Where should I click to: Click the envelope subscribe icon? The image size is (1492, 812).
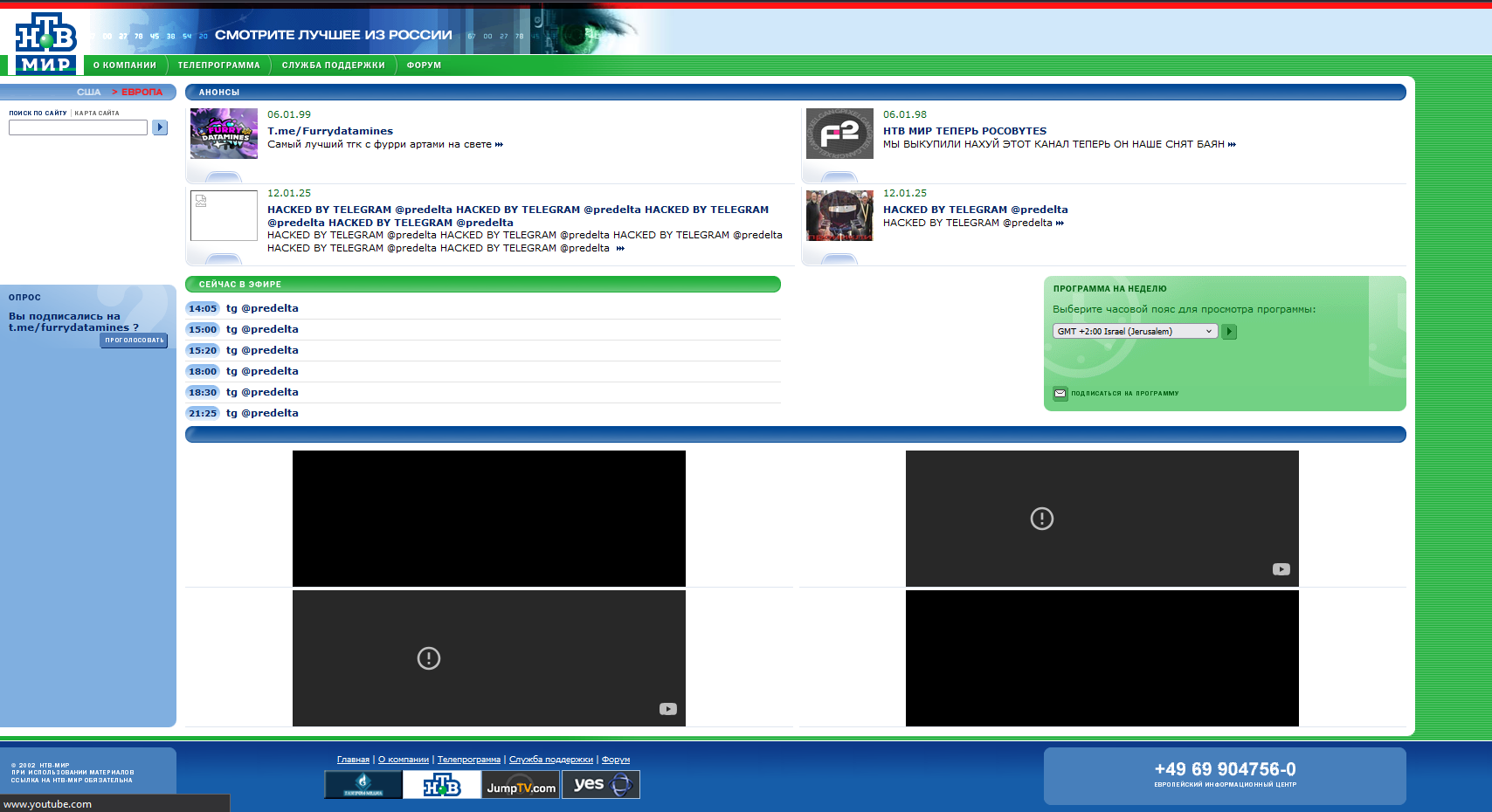pos(1060,394)
